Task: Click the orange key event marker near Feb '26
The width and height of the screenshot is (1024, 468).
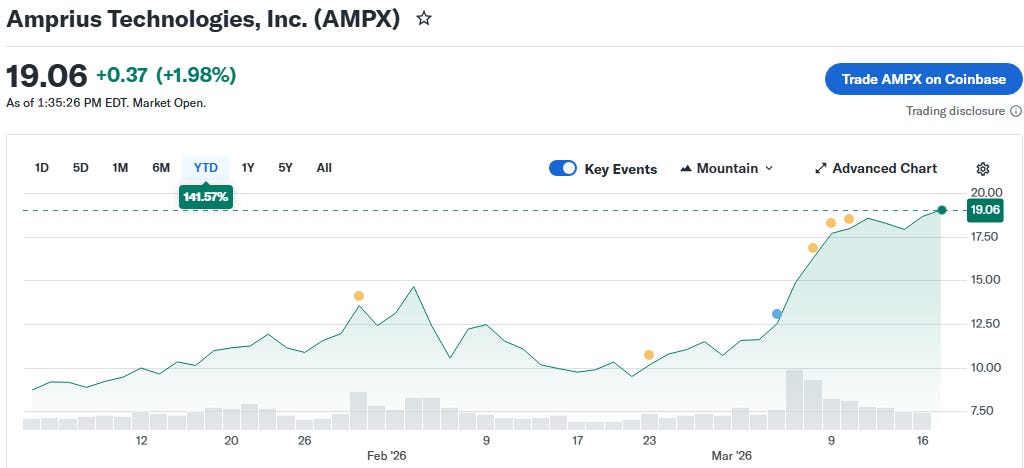Action: click(359, 296)
